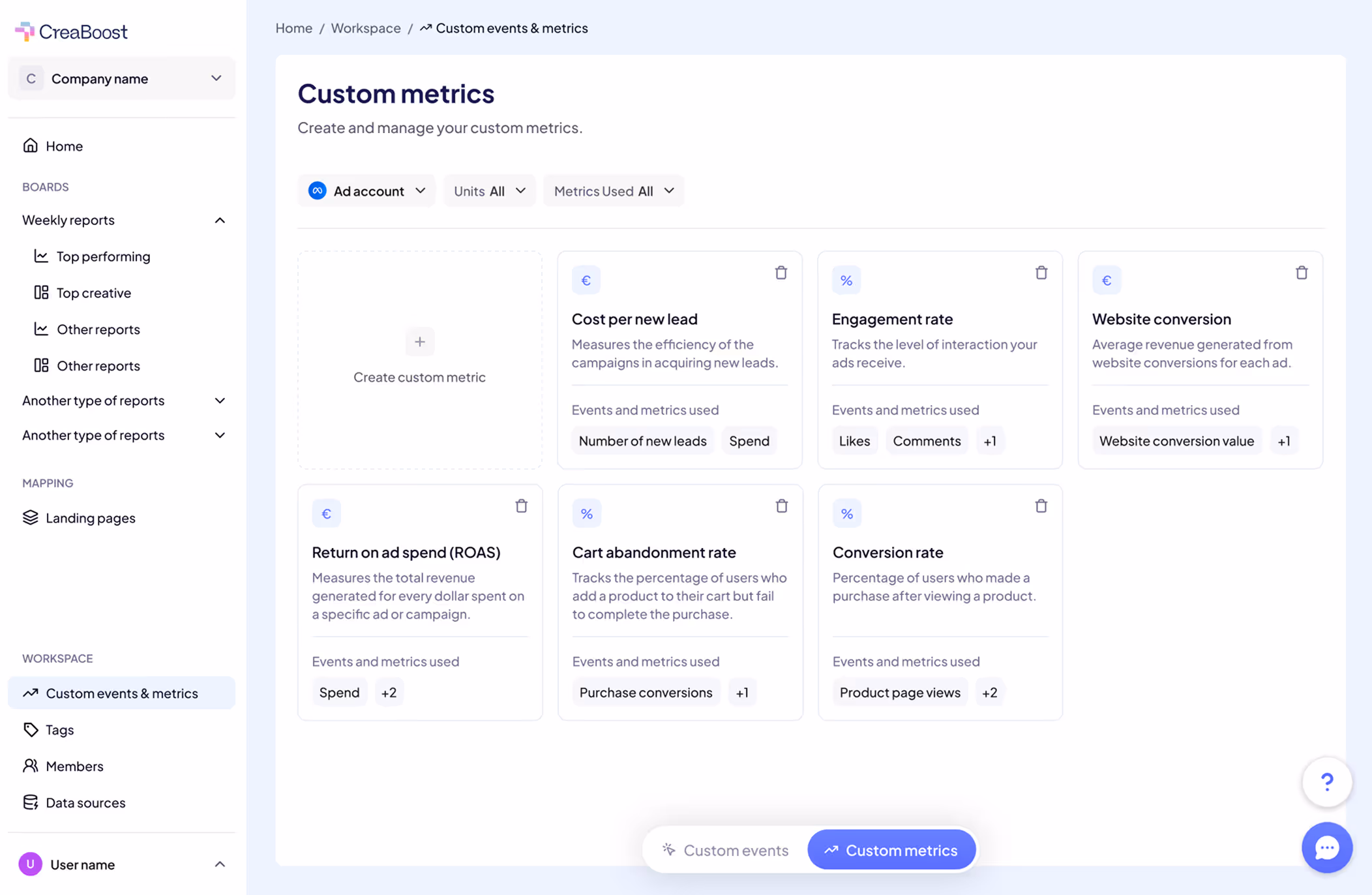Open the Ad account dropdown
Image resolution: width=1372 pixels, height=895 pixels.
pyautogui.click(x=366, y=190)
